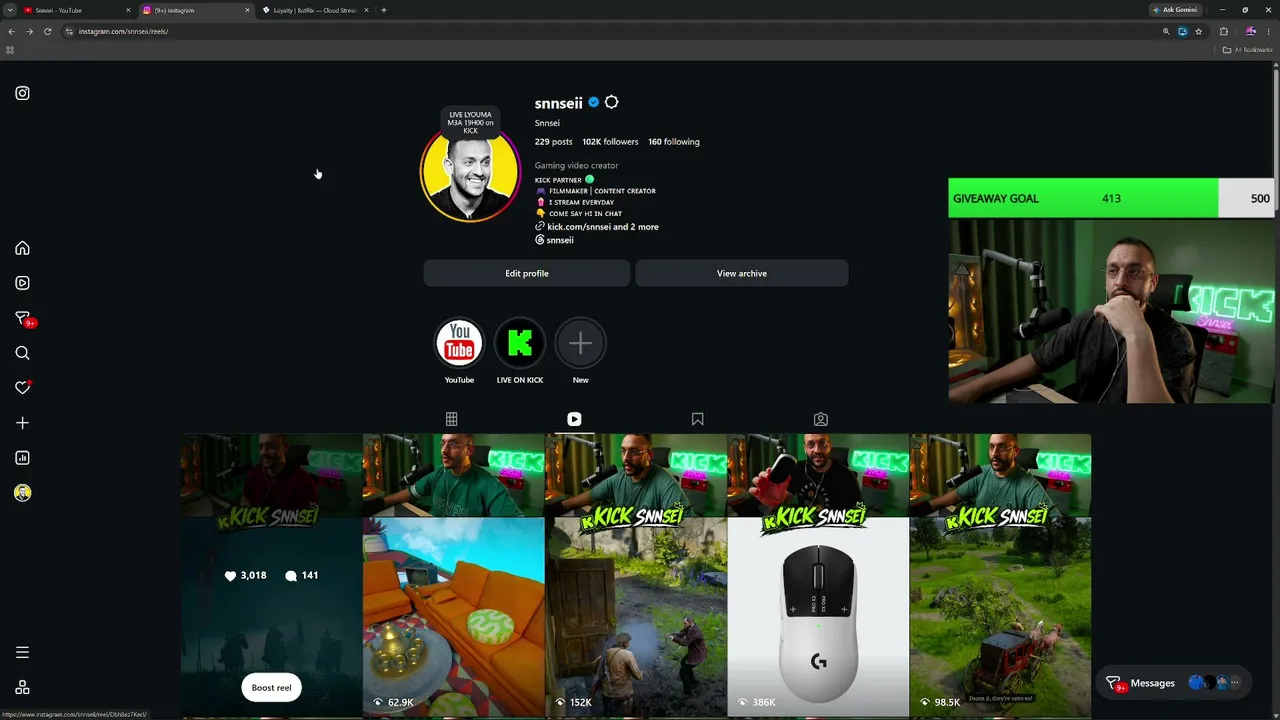The width and height of the screenshot is (1280, 720).
Task: Open the All Bookmarks folder
Action: 1248,50
